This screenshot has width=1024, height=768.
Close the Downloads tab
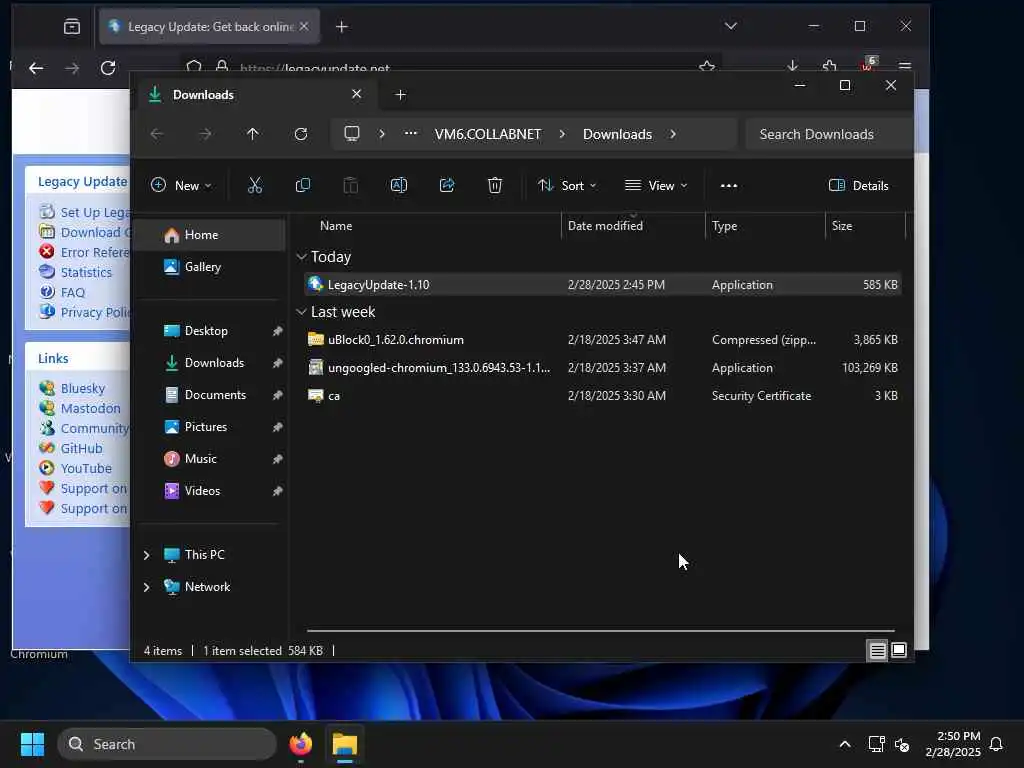357,94
